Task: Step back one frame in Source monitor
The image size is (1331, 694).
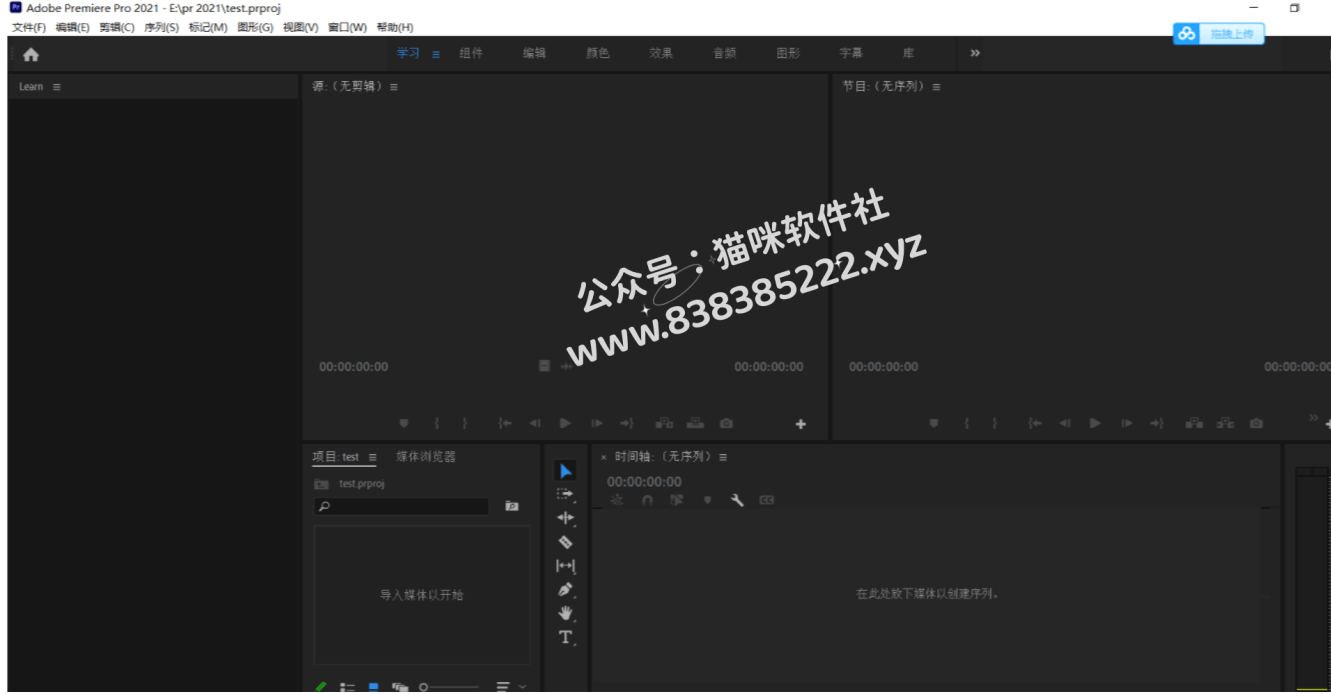Action: [x=535, y=423]
